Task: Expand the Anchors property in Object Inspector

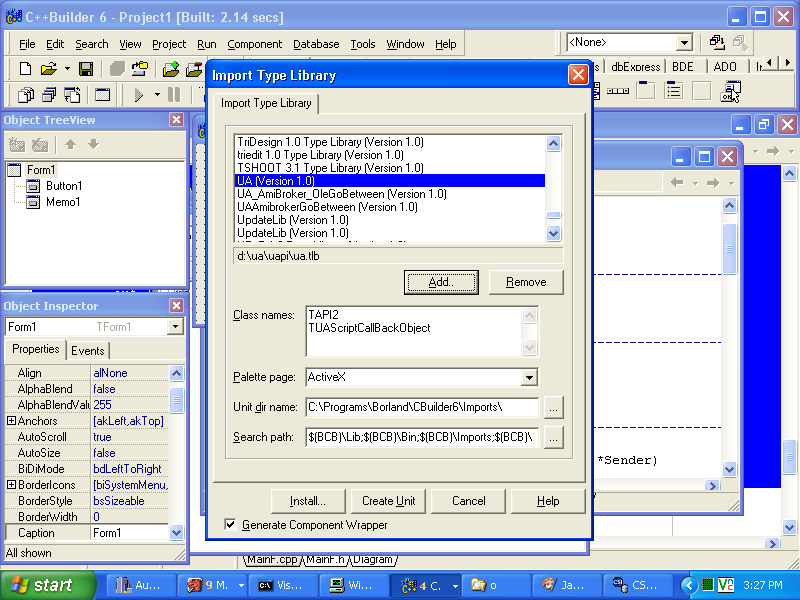Action: [9, 420]
